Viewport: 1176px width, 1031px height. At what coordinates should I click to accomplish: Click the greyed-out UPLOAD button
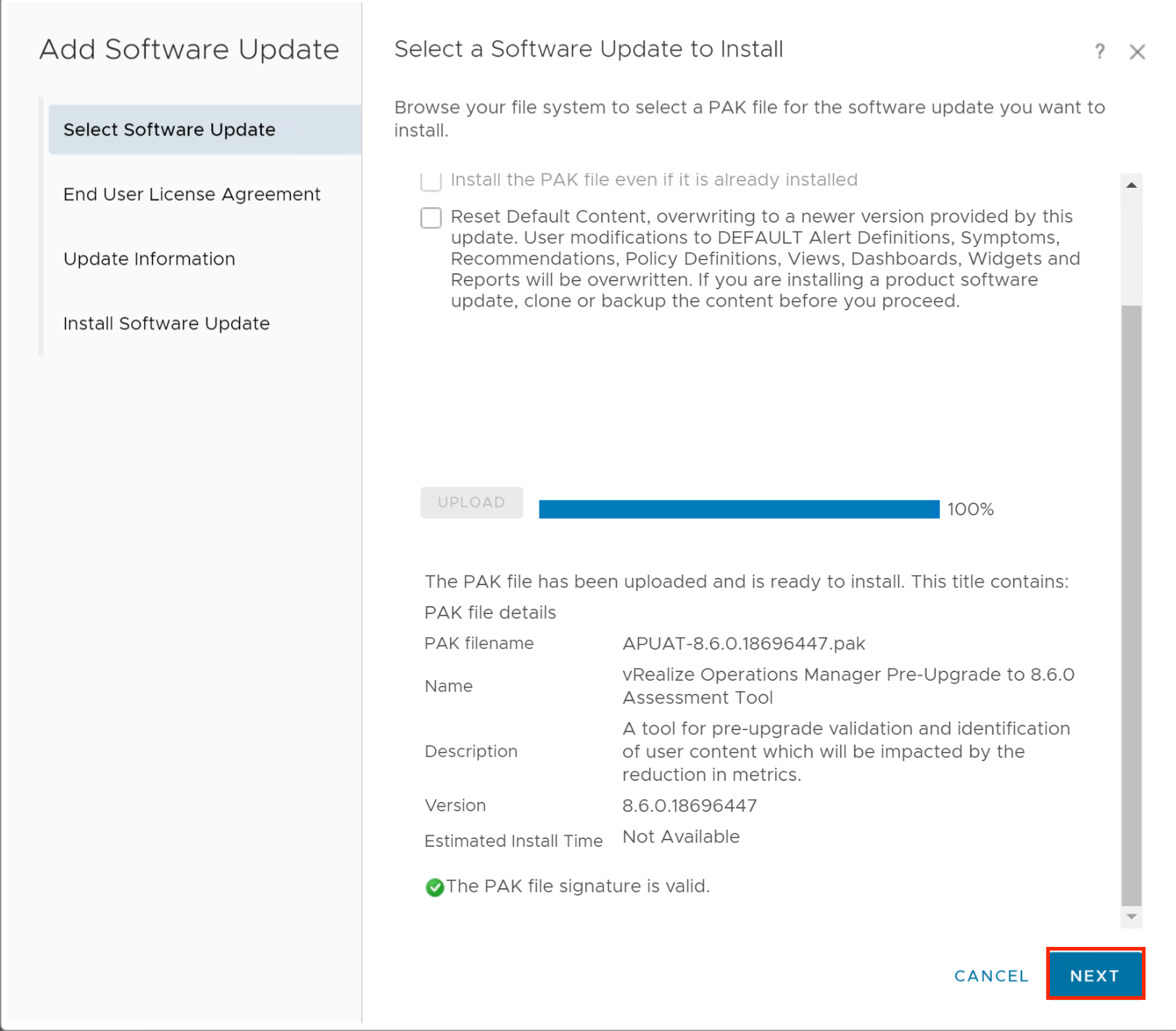pos(471,502)
